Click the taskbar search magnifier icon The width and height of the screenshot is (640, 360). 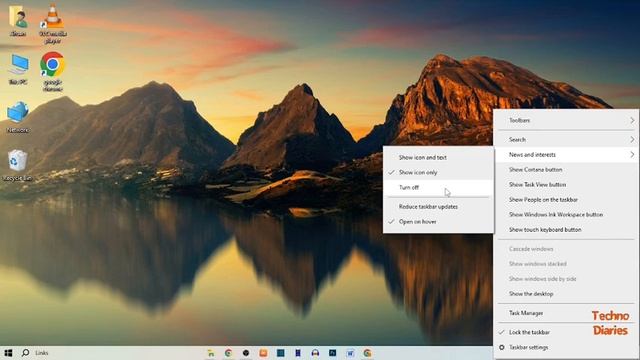pos(25,353)
